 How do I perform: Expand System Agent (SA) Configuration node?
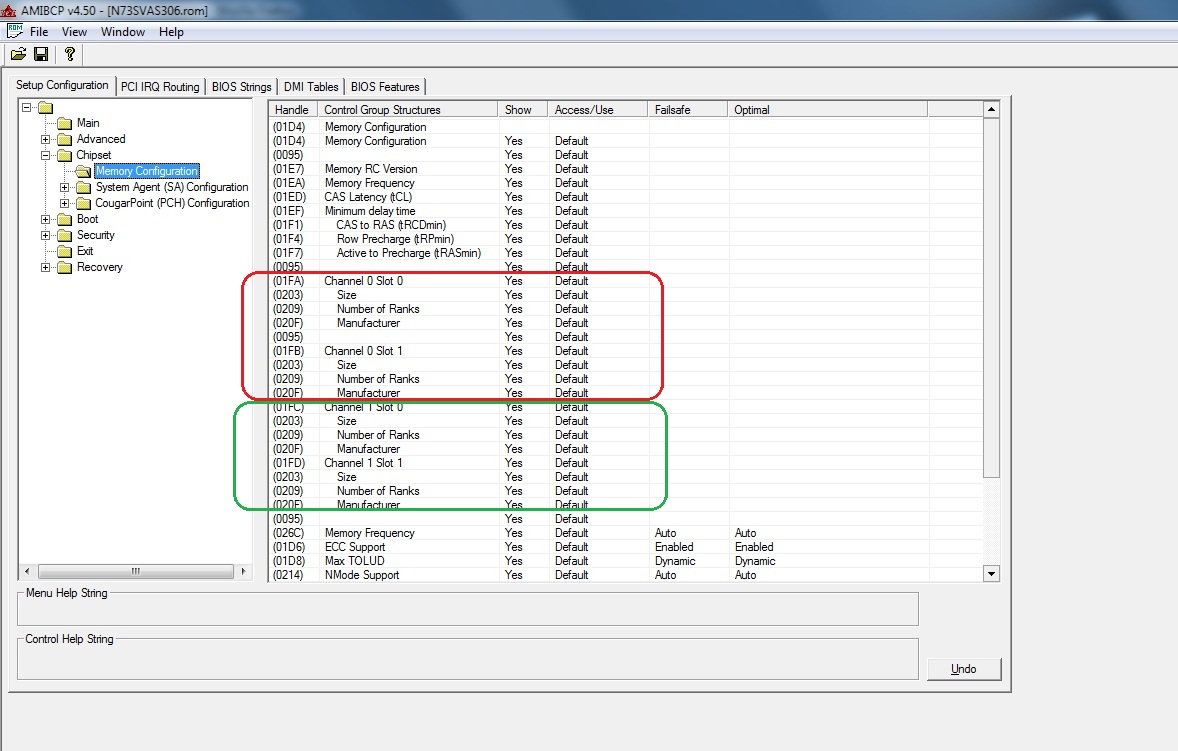click(x=65, y=188)
